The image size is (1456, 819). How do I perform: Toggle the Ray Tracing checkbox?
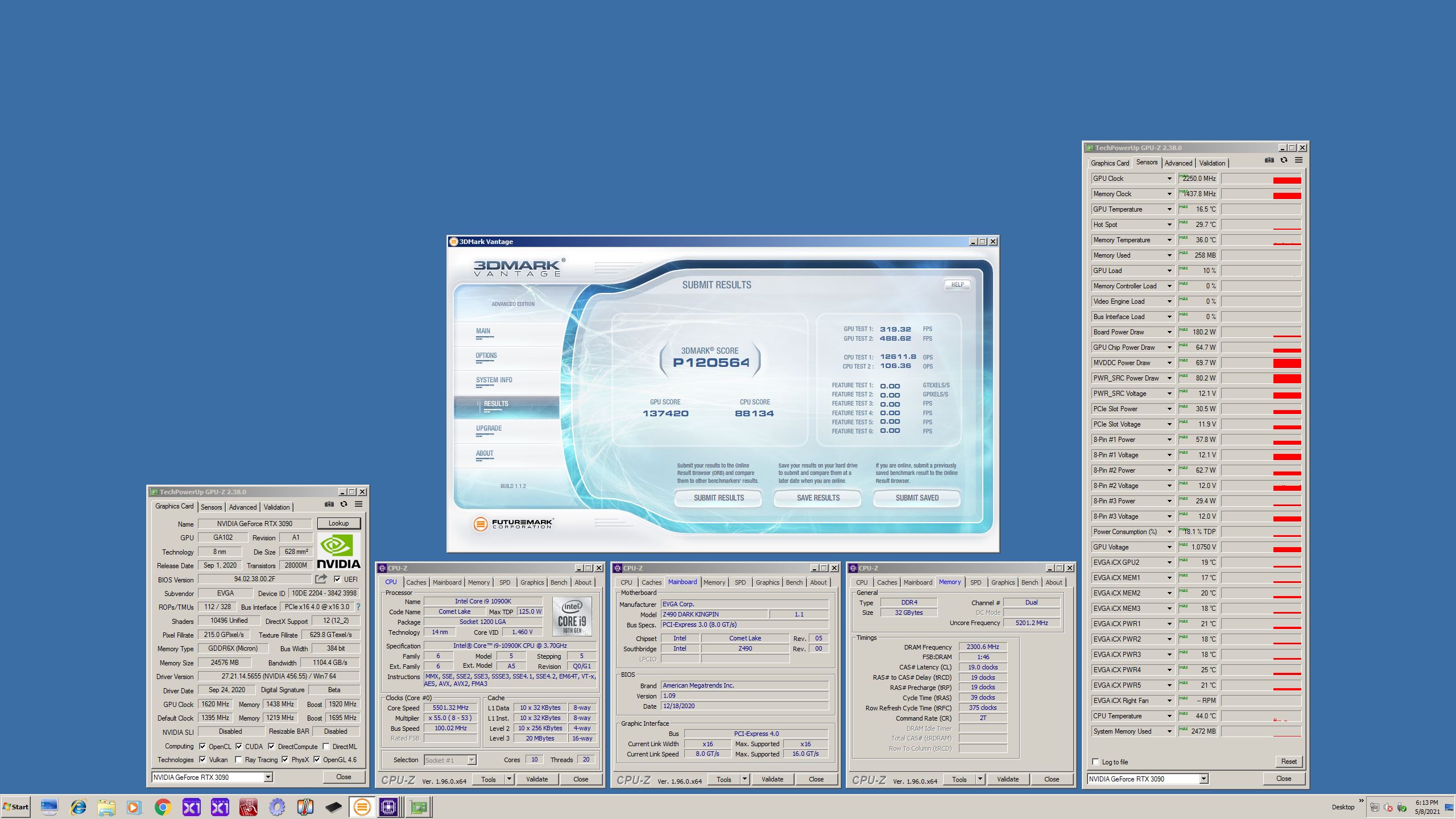[x=239, y=760]
